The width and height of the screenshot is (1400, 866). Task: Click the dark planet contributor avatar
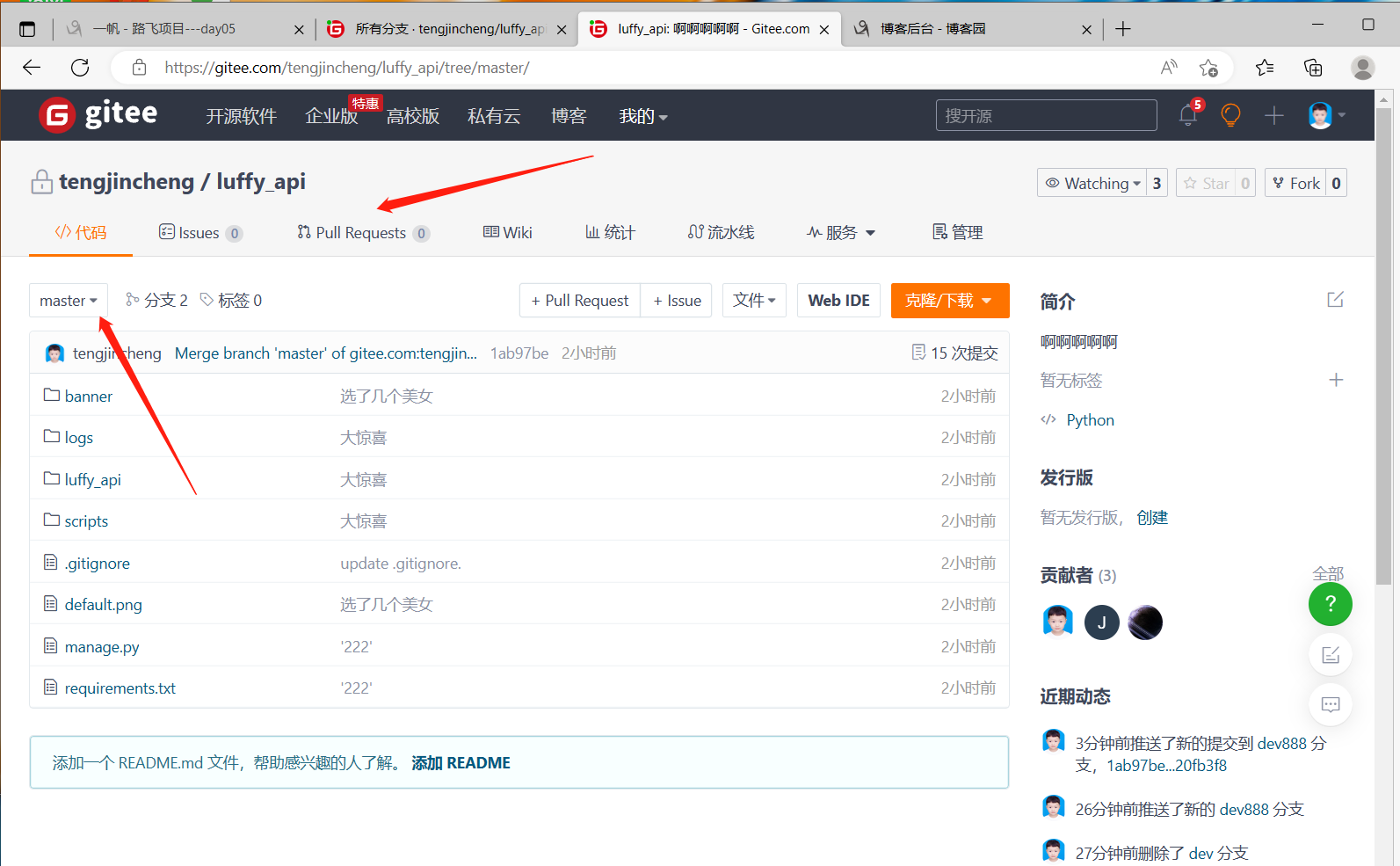tap(1145, 622)
